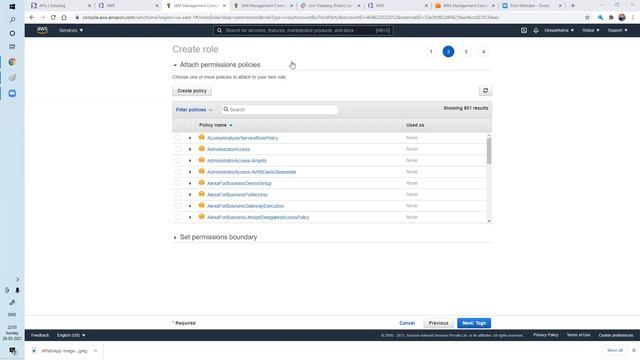Viewport: 640px width, 360px height.
Task: Cancel role creation via Cancel link
Action: [407, 323]
